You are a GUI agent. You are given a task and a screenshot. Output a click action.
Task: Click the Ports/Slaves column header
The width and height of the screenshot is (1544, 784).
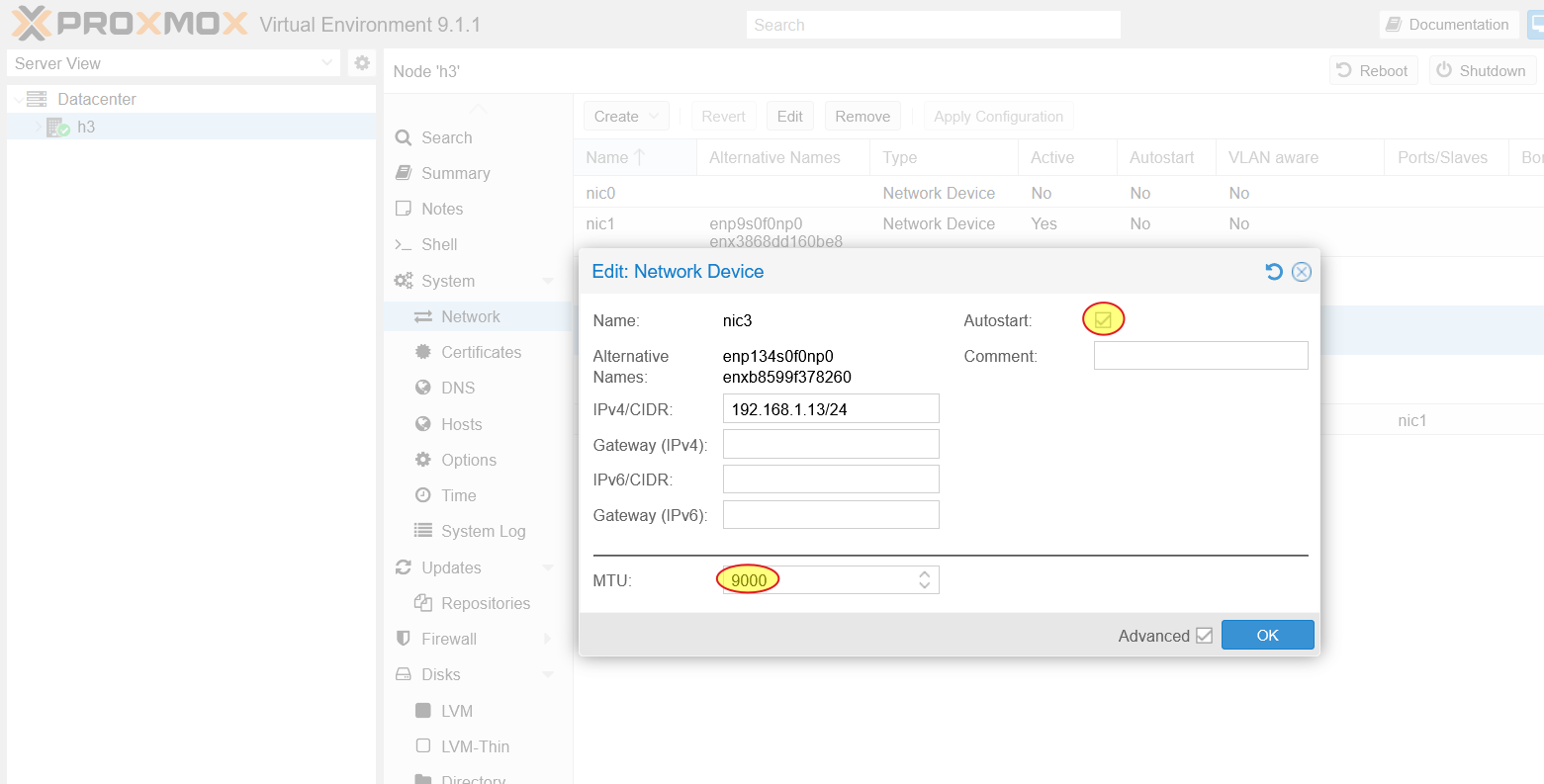[x=1446, y=157]
